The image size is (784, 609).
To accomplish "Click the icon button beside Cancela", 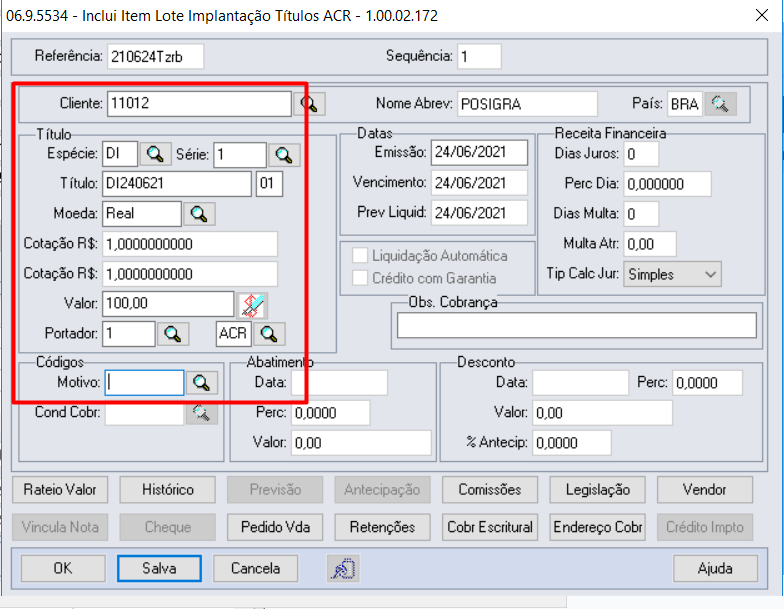I will [x=344, y=568].
